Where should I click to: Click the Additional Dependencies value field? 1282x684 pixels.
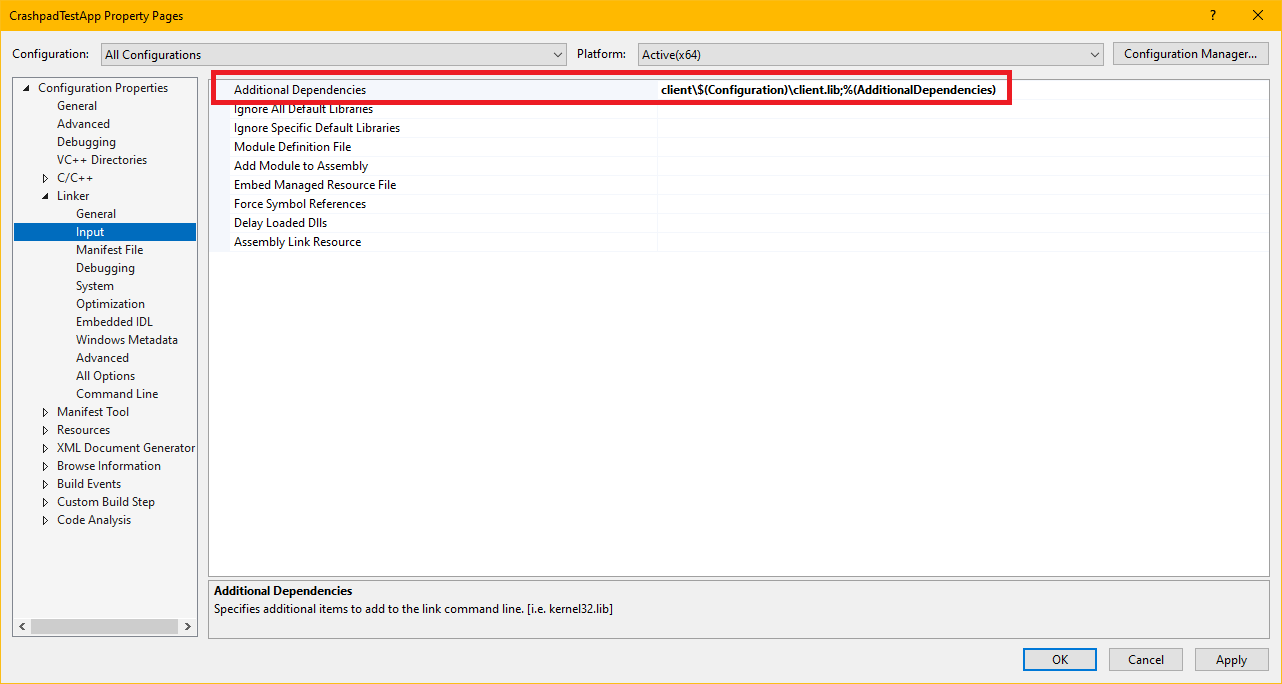coord(828,90)
